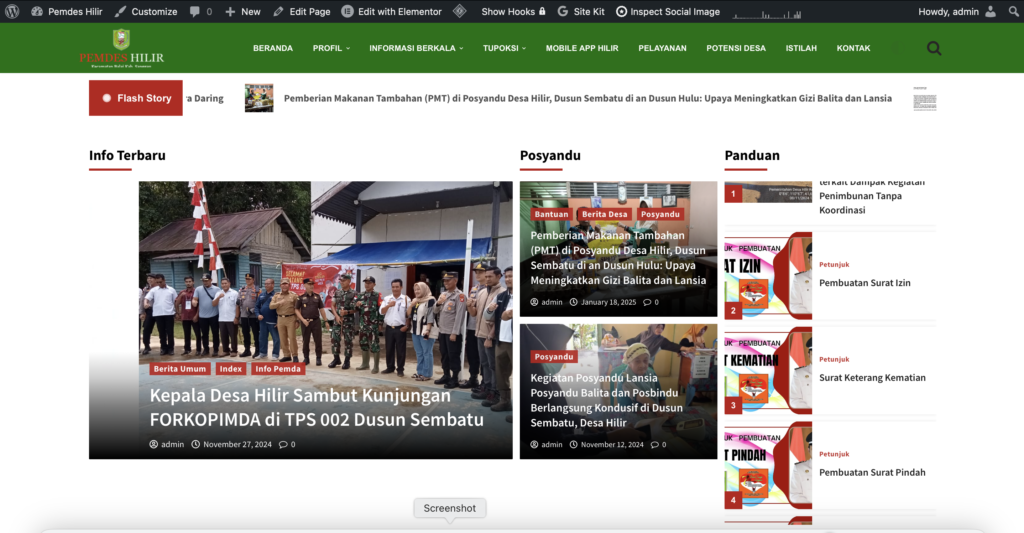Click thumbnail numbered 4 Pindah
Image resolution: width=1024 pixels, height=533 pixels.
pyautogui.click(x=768, y=465)
